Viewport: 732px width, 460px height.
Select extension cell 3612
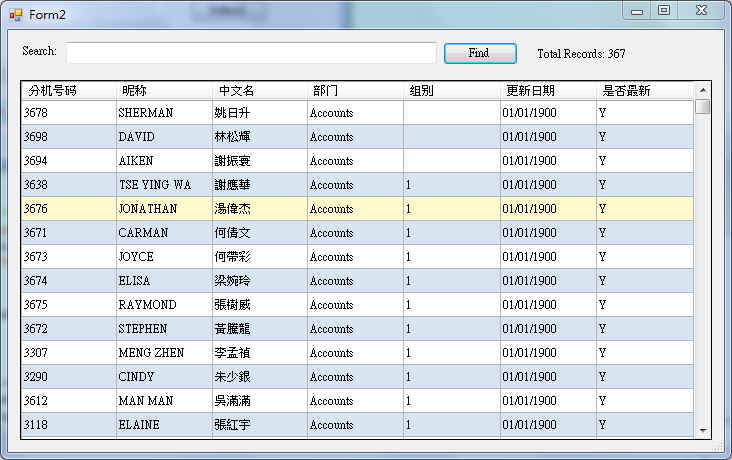pos(69,401)
